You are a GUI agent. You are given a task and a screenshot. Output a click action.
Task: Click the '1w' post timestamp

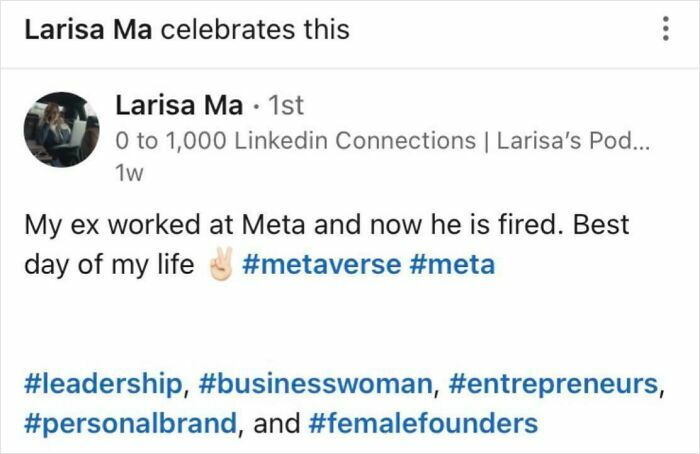[130, 173]
